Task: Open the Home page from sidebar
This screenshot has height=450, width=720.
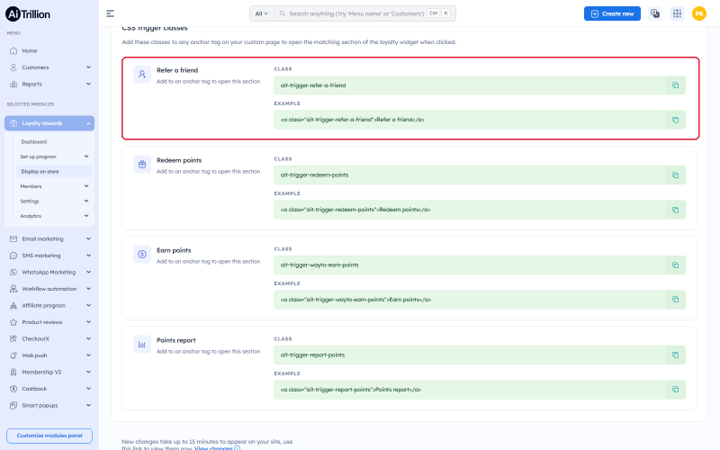Action: click(29, 51)
